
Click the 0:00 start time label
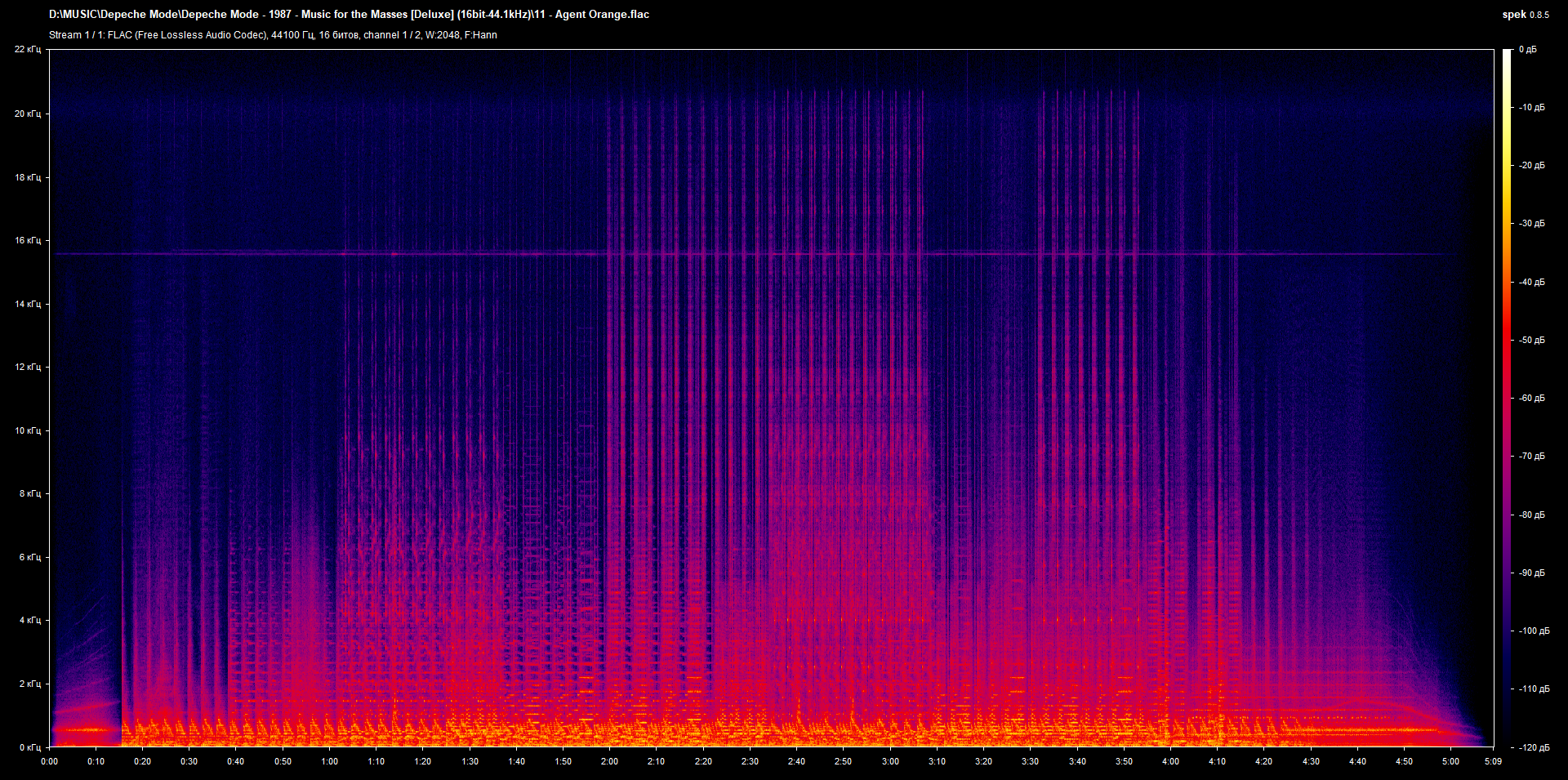coord(49,761)
